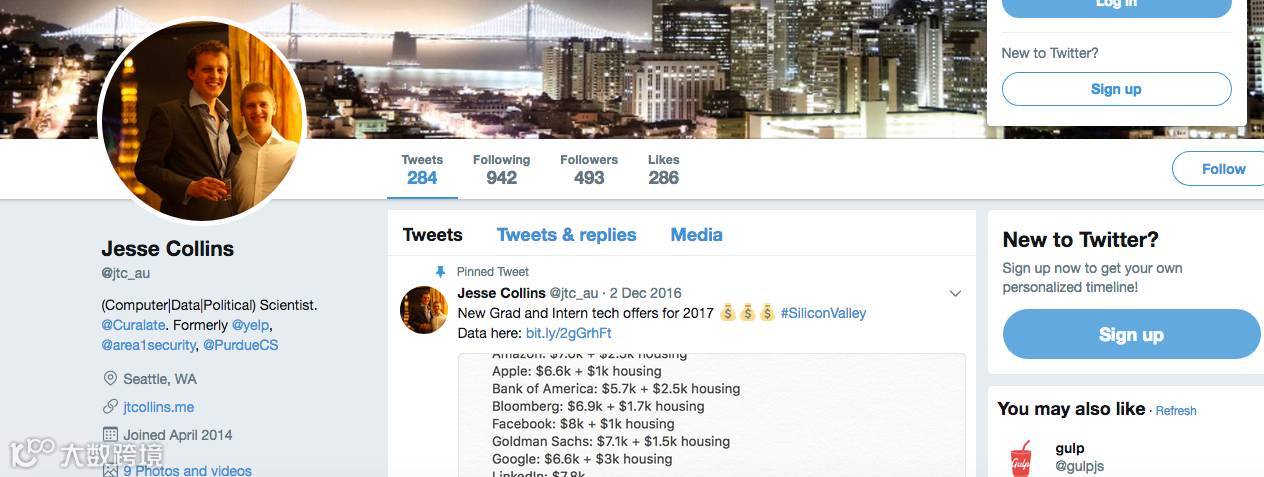Open Jesse Collins' large profile photo

pos(202,122)
